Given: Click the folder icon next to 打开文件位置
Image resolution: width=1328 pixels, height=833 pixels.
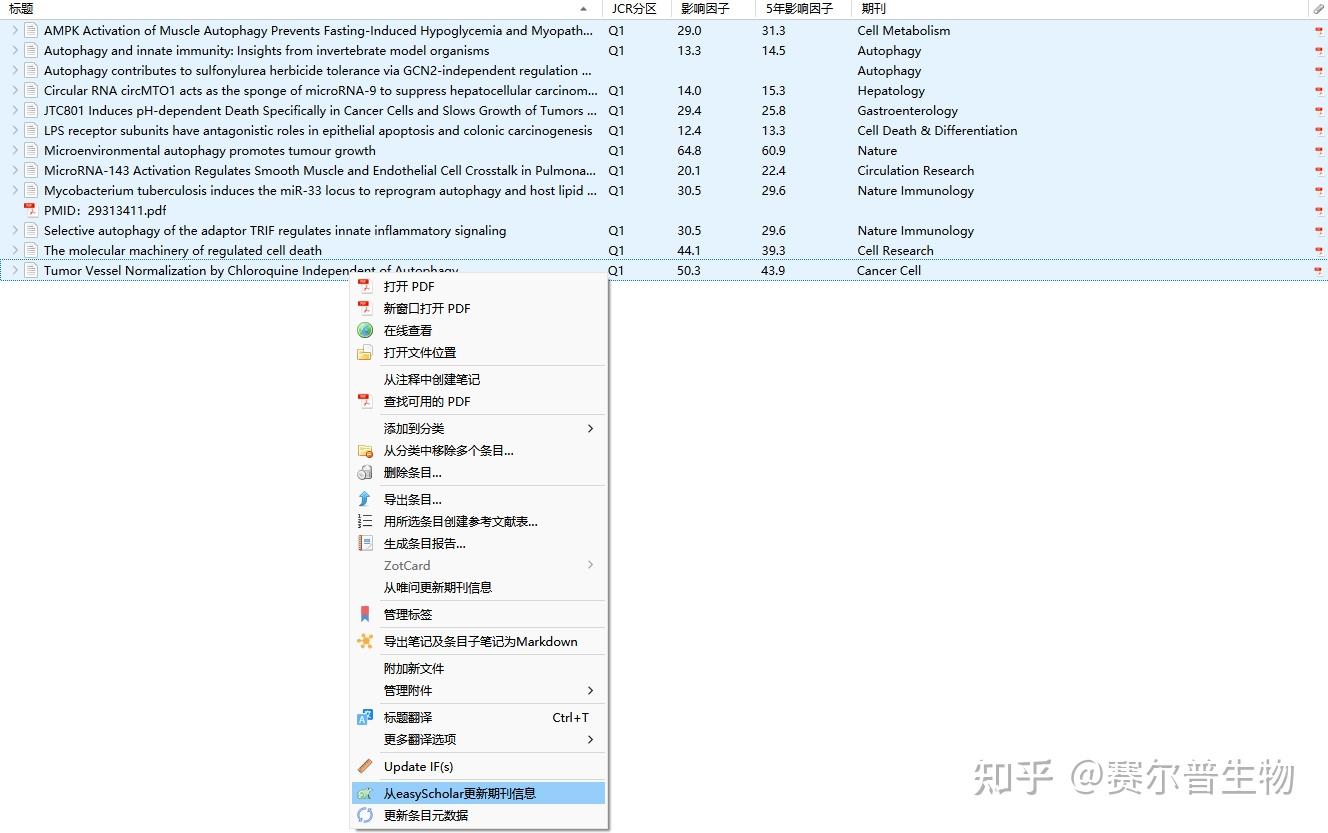Looking at the screenshot, I should click(x=365, y=352).
